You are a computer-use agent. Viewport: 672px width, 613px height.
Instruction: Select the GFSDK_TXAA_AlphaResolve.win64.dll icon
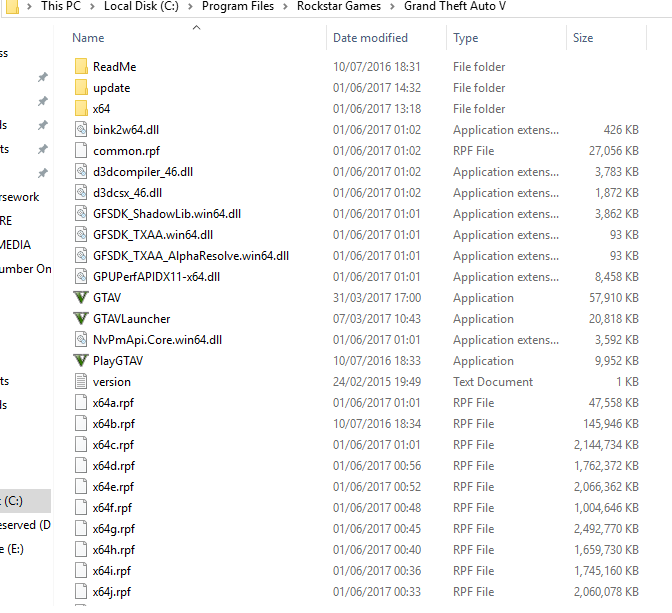81,255
